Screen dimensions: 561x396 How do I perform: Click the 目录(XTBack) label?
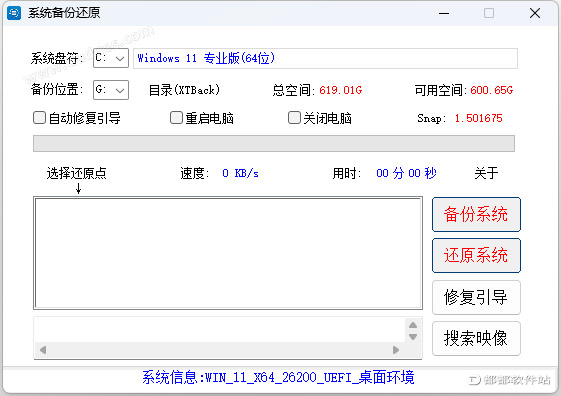[184, 90]
